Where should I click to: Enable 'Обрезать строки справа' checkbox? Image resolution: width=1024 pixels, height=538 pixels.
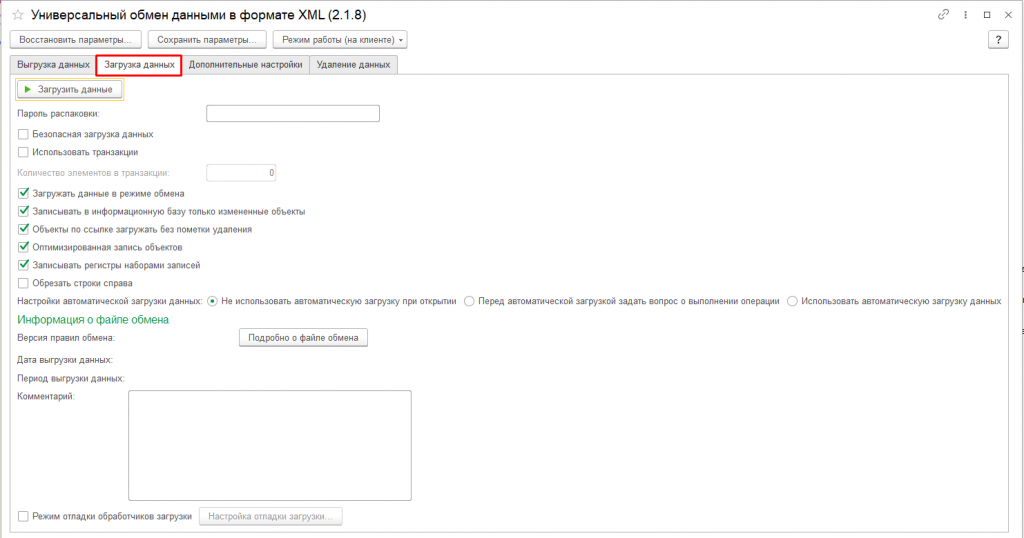24,283
